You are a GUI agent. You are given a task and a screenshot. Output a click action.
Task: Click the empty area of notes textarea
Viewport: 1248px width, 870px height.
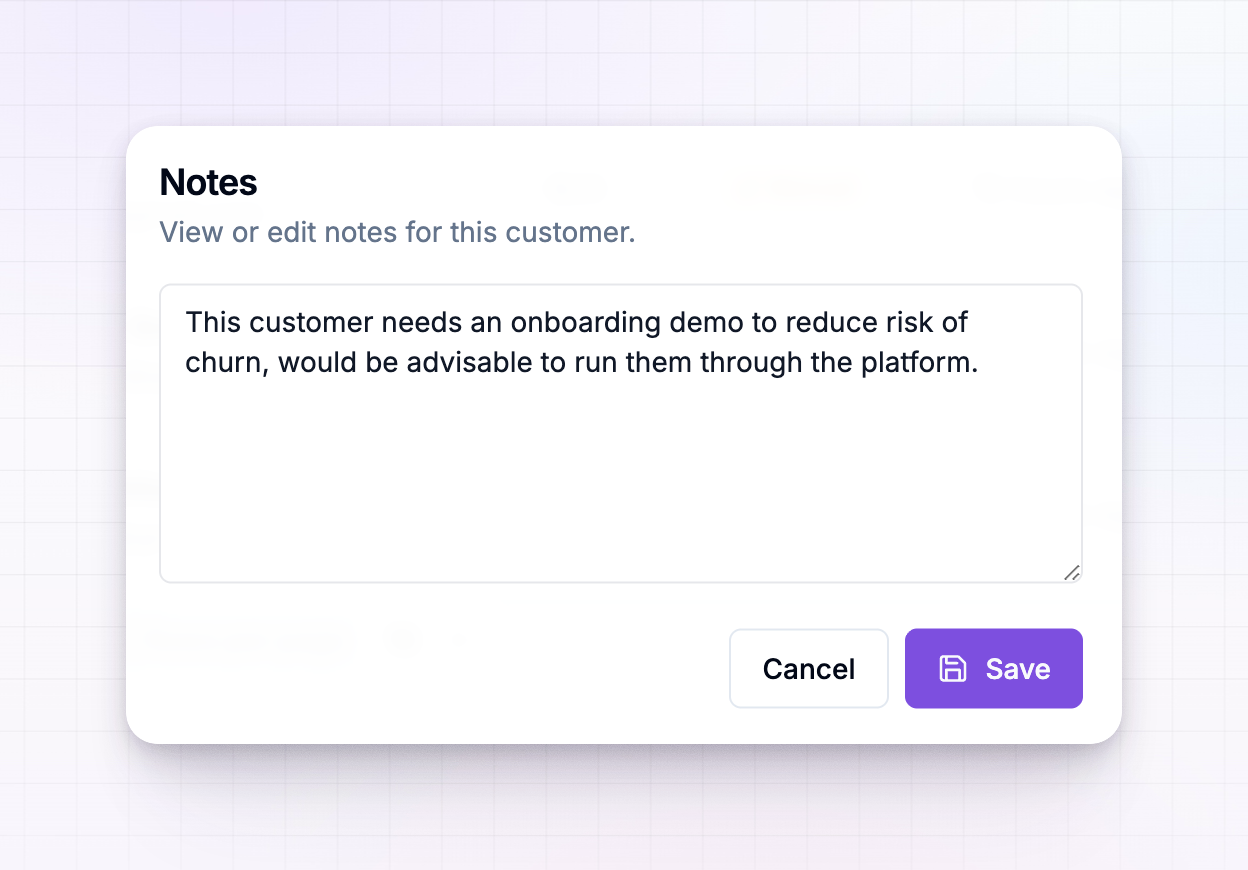(620, 480)
